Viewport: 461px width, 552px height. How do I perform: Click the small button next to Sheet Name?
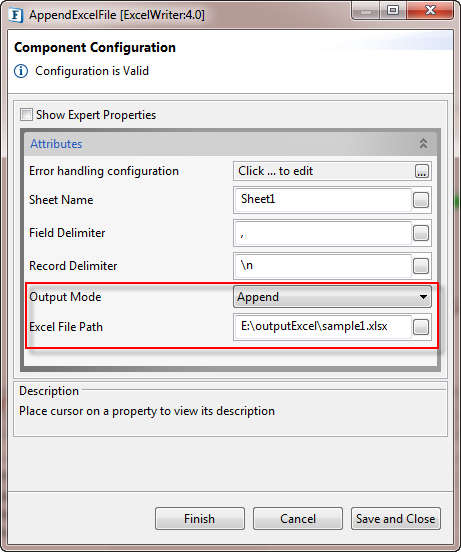(x=421, y=200)
